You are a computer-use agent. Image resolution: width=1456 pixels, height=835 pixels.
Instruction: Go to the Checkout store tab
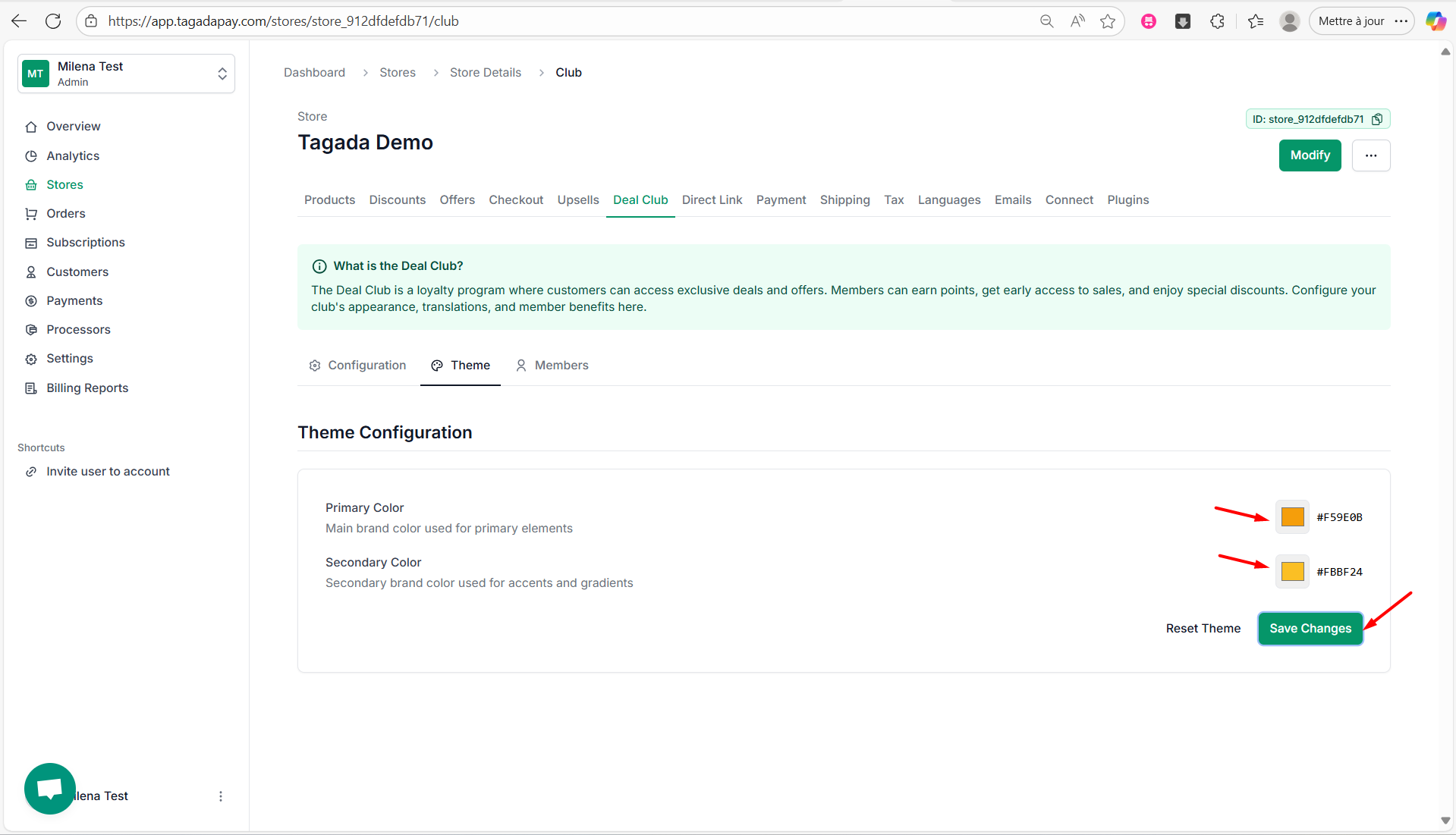516,200
